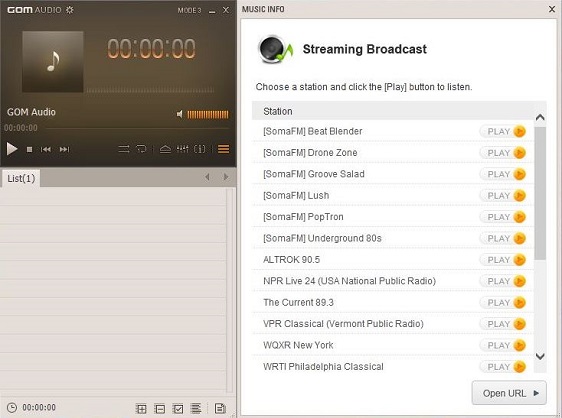Mute audio with the speaker icon
This screenshot has height=418, width=562.
180,114
